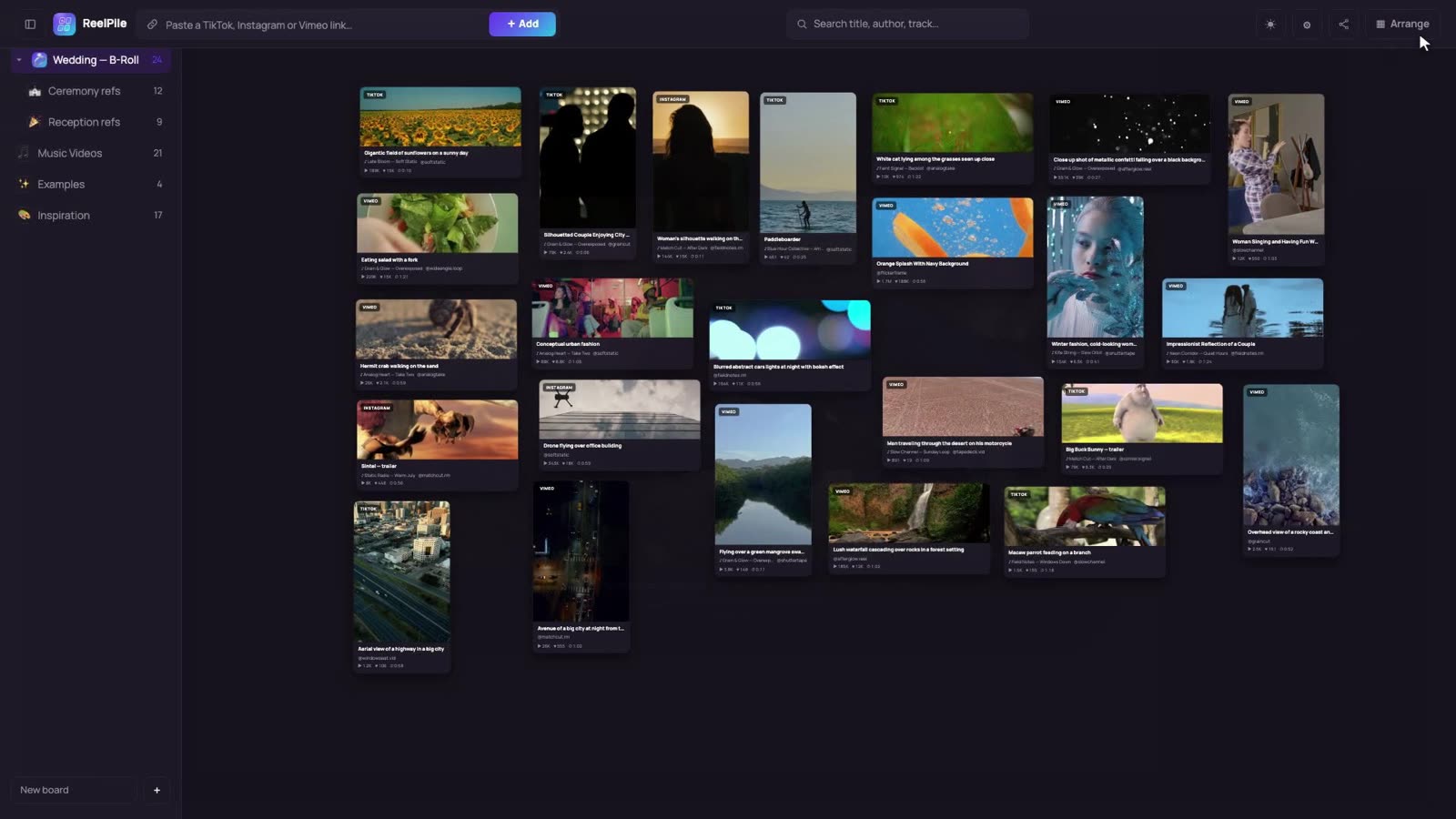Click the Ceremony refs church icon
This screenshot has width=1456, height=819.
[x=35, y=91]
